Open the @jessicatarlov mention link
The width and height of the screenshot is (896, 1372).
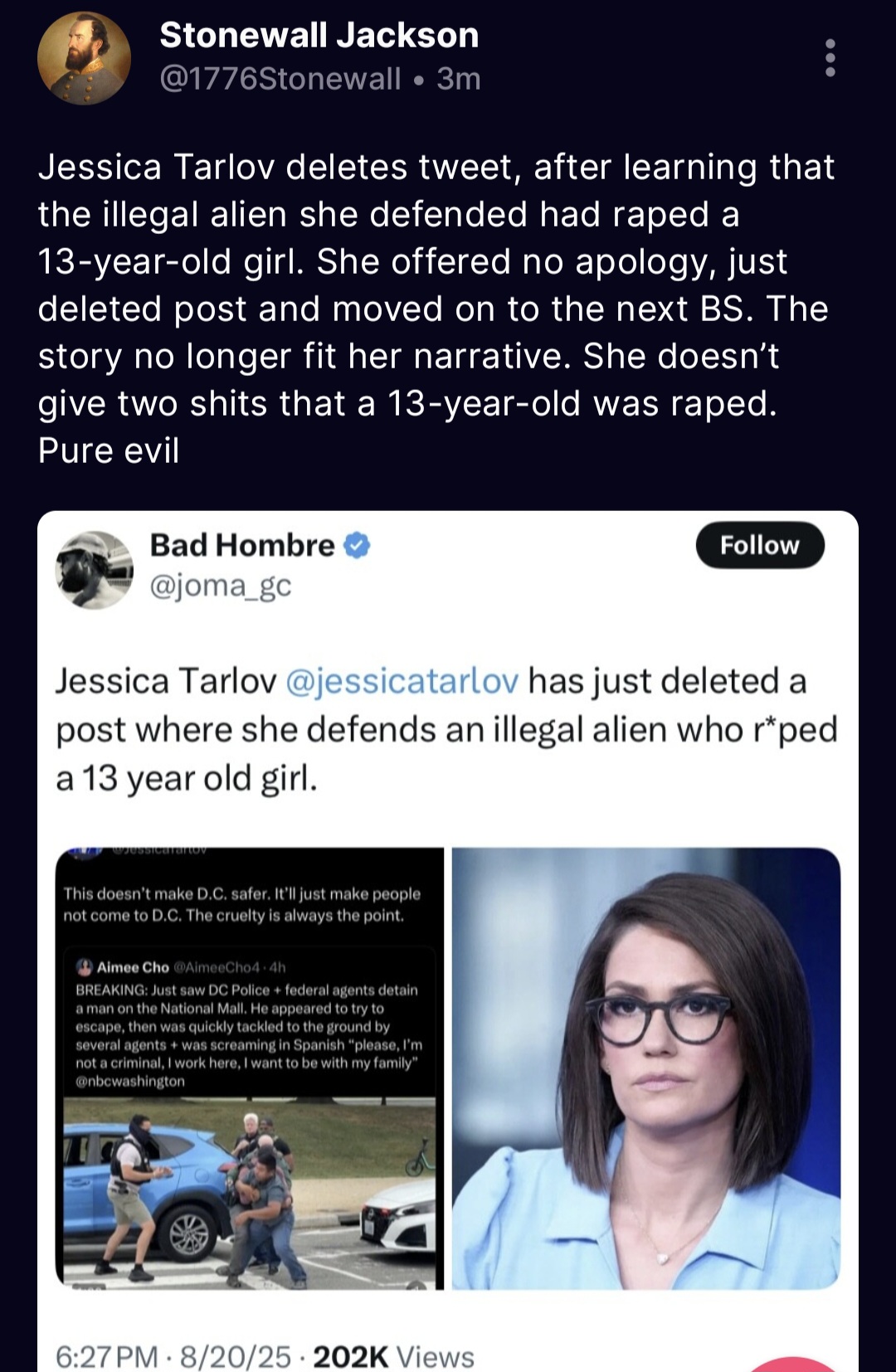tap(402, 681)
